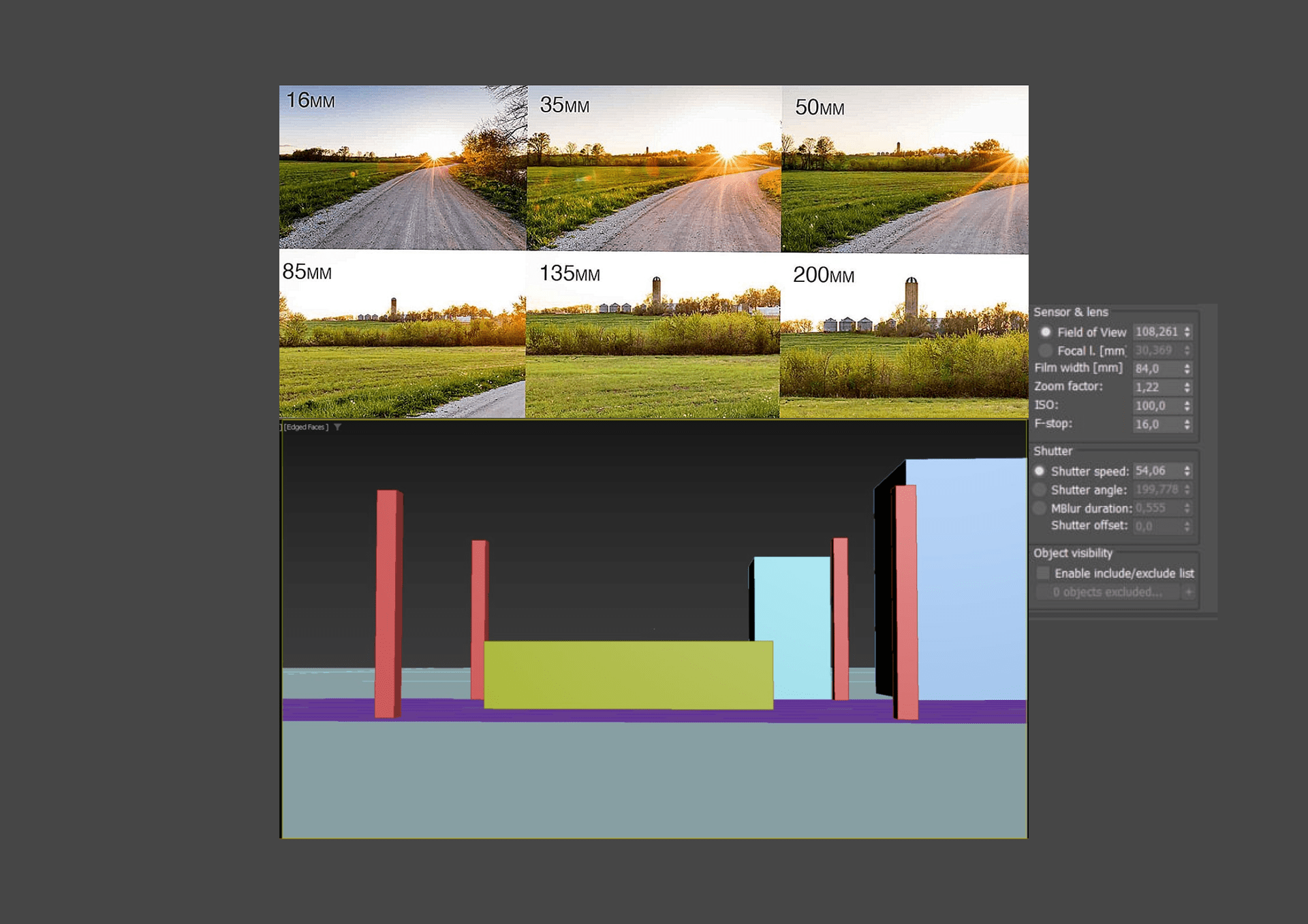The width and height of the screenshot is (1308, 924).
Task: Click the F-stop spinner arrows
Action: point(1187,424)
